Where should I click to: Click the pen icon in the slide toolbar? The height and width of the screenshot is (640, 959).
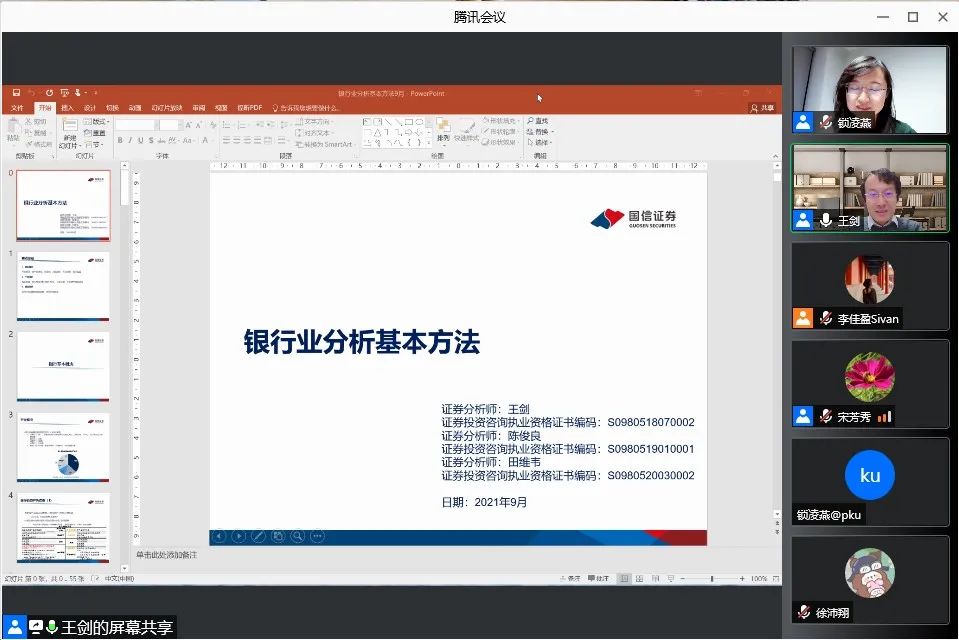258,537
